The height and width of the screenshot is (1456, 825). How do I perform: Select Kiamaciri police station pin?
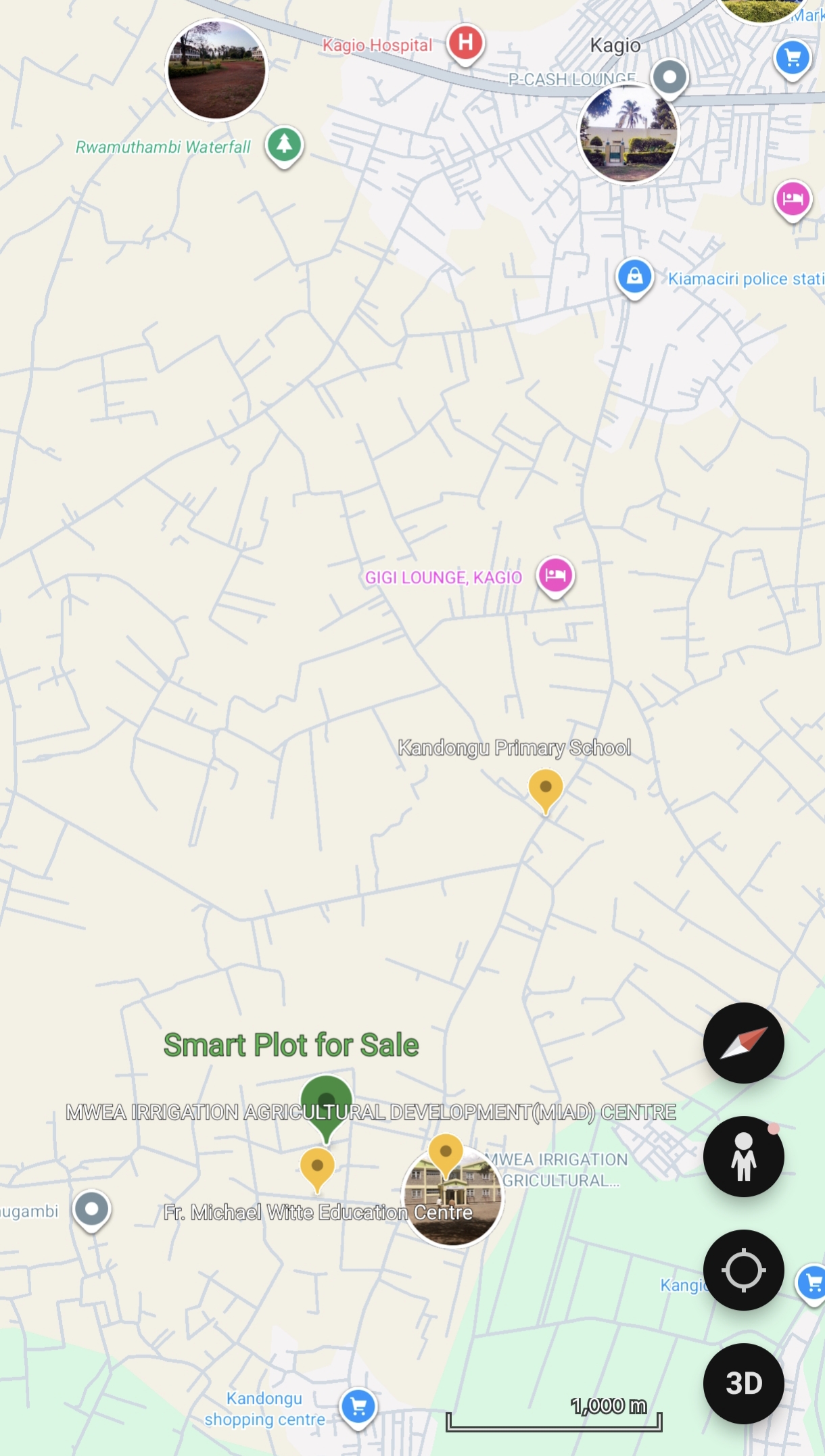coord(634,278)
